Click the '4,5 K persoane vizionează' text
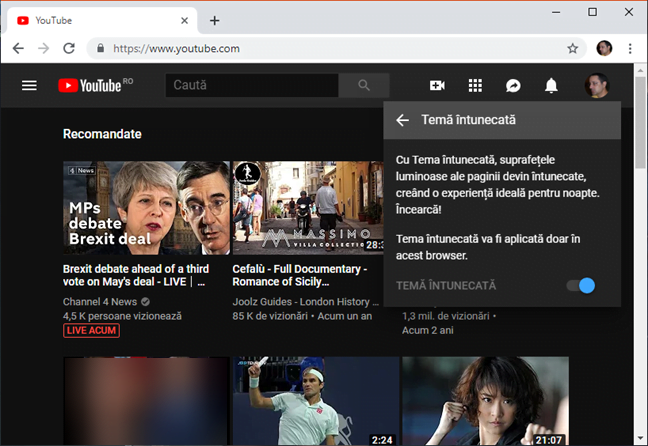This screenshot has height=446, width=648. tap(122, 316)
